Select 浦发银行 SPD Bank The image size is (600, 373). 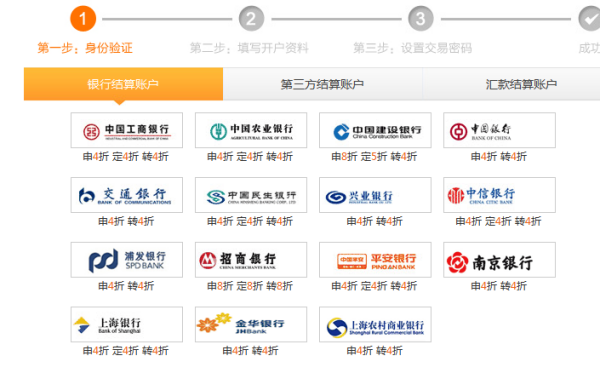(x=127, y=260)
